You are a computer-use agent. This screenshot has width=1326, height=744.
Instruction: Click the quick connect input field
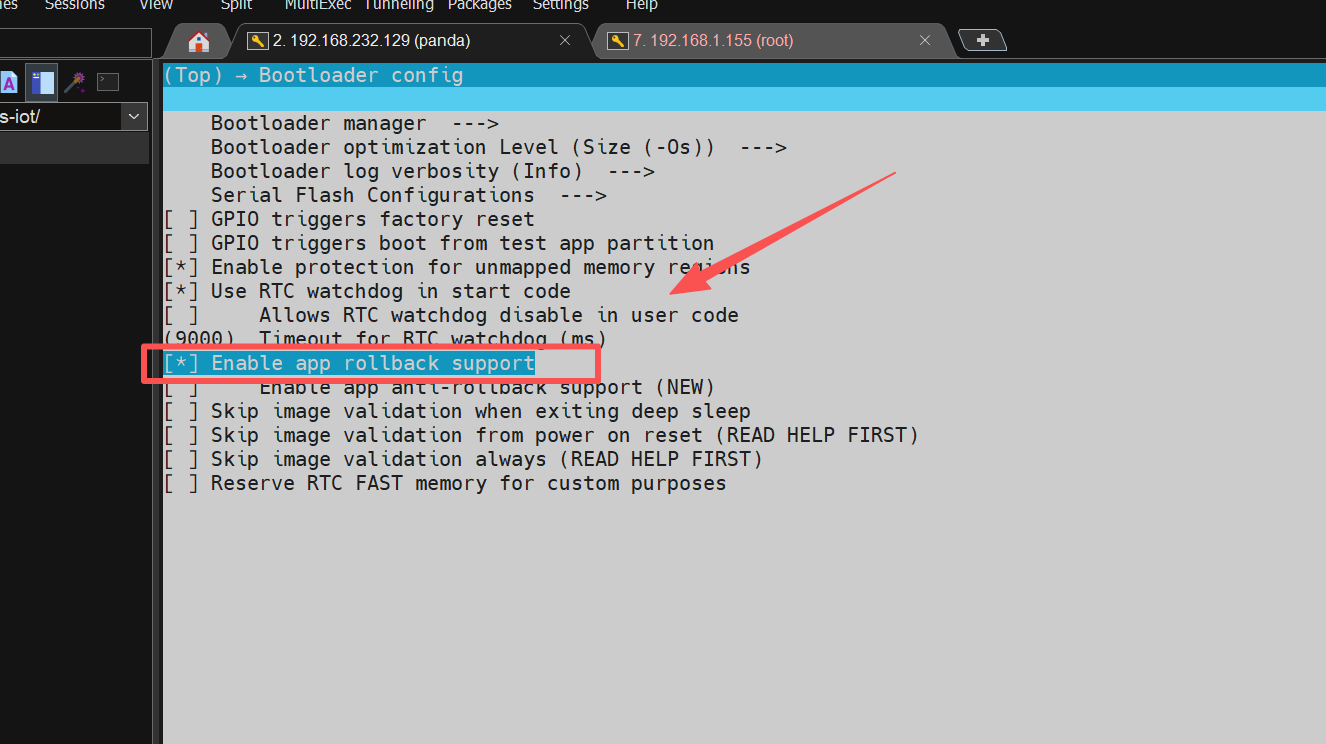click(75, 42)
